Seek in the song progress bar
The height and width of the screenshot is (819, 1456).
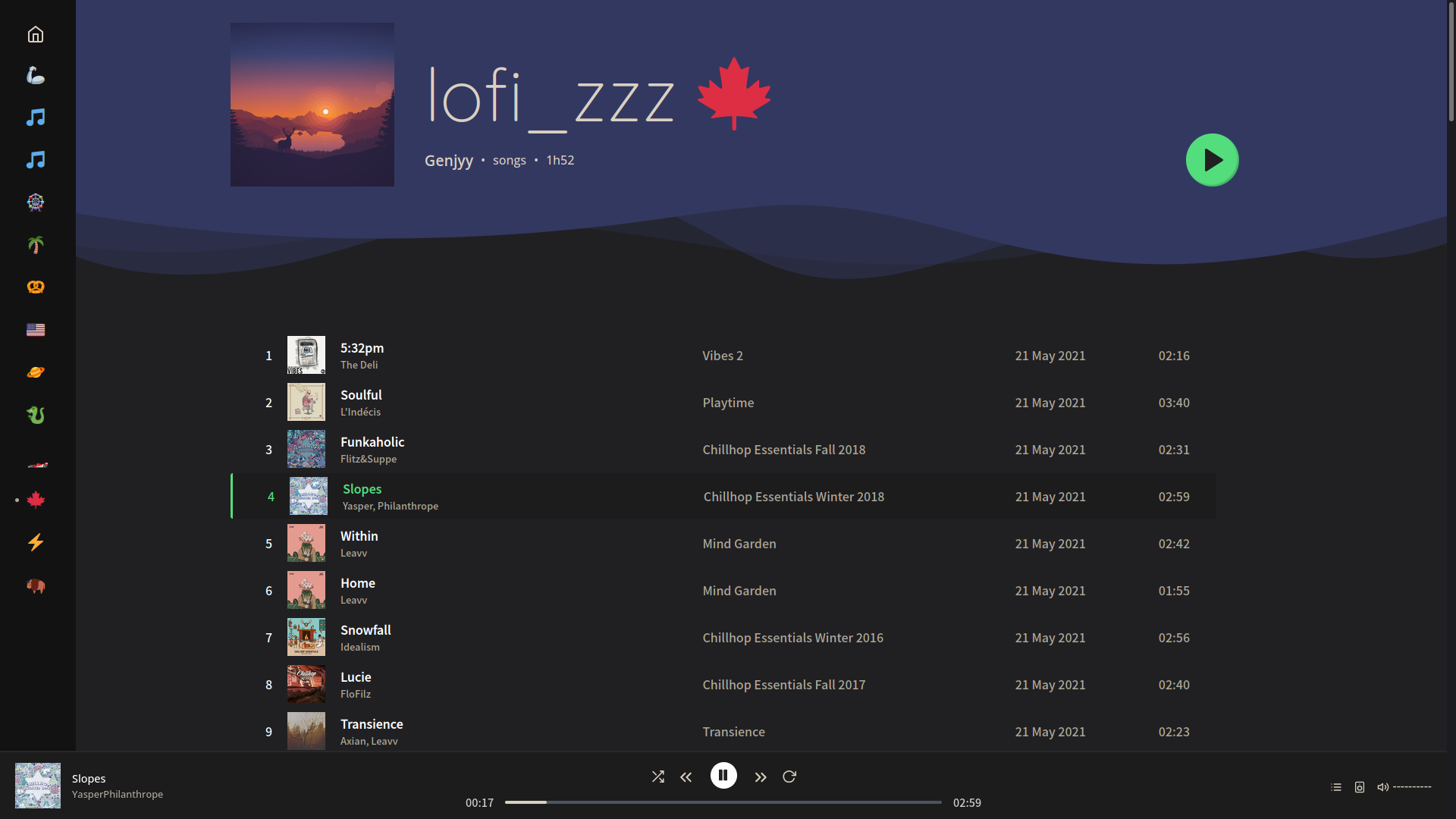(x=723, y=802)
